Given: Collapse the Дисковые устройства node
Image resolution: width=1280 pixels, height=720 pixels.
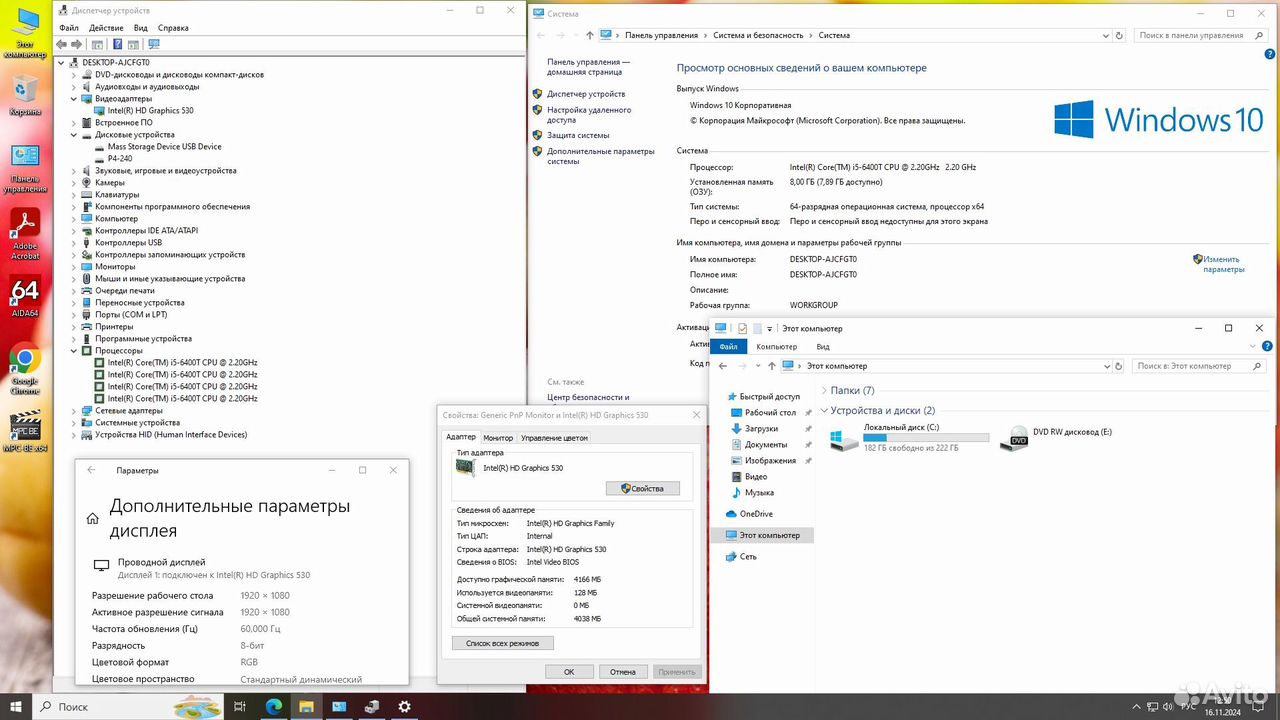Looking at the screenshot, I should click(74, 135).
